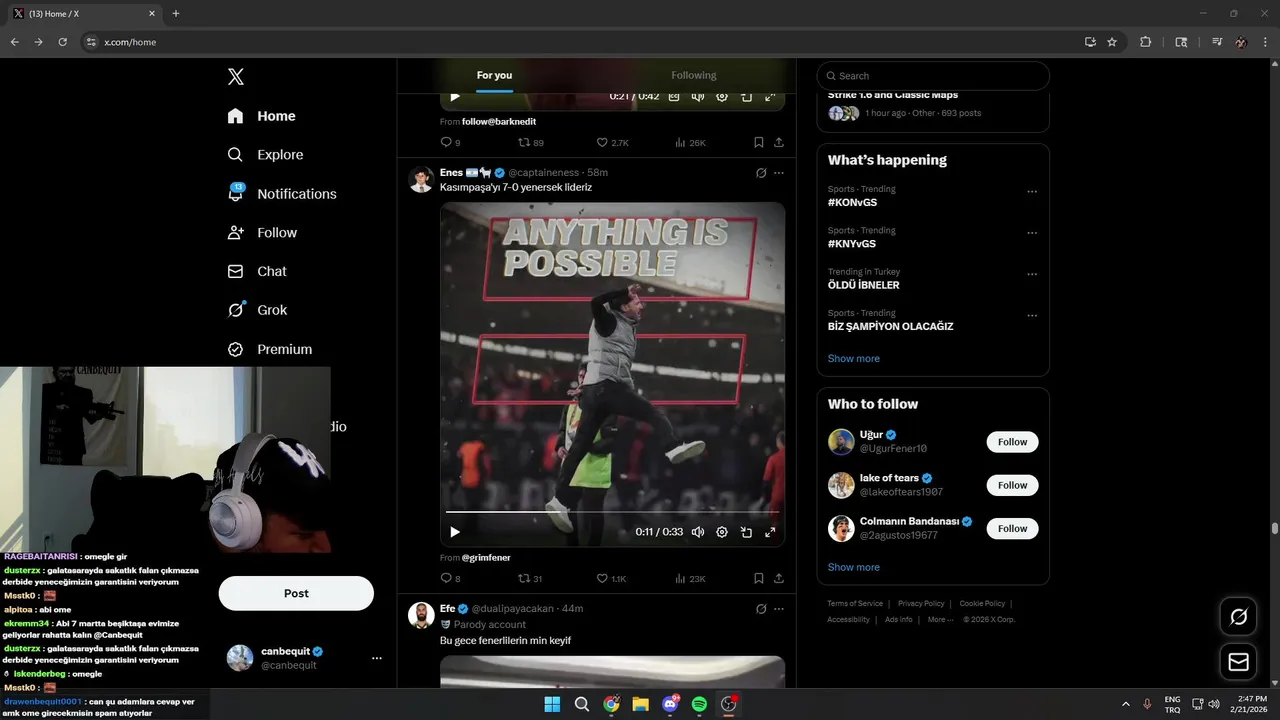The image size is (1280, 720).
Task: Click the X logo in sidebar
Action: [x=235, y=77]
